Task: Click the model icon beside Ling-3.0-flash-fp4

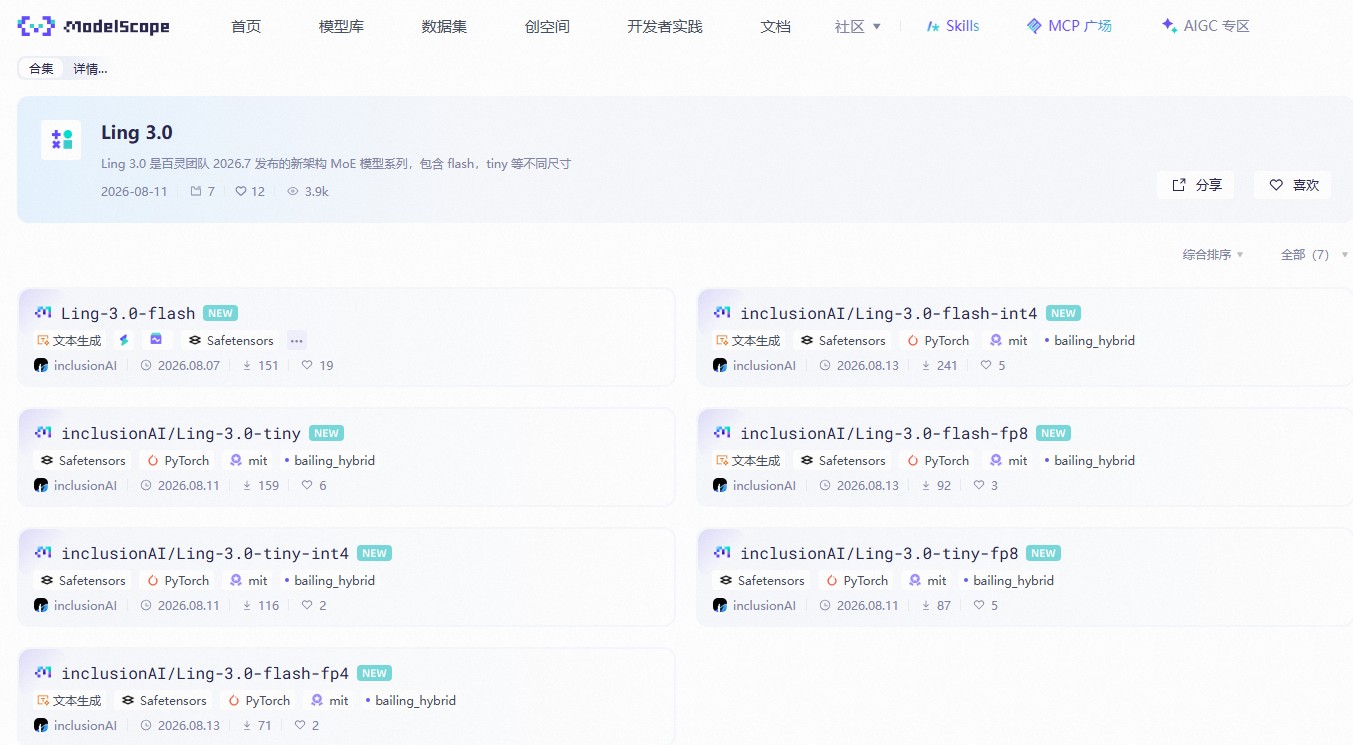Action: (43, 673)
